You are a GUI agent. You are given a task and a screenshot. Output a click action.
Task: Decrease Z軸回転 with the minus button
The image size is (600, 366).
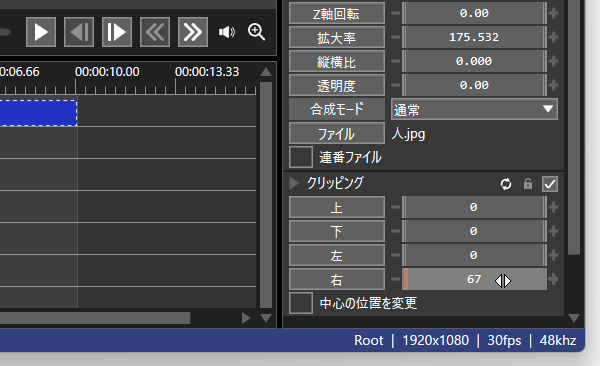396,13
